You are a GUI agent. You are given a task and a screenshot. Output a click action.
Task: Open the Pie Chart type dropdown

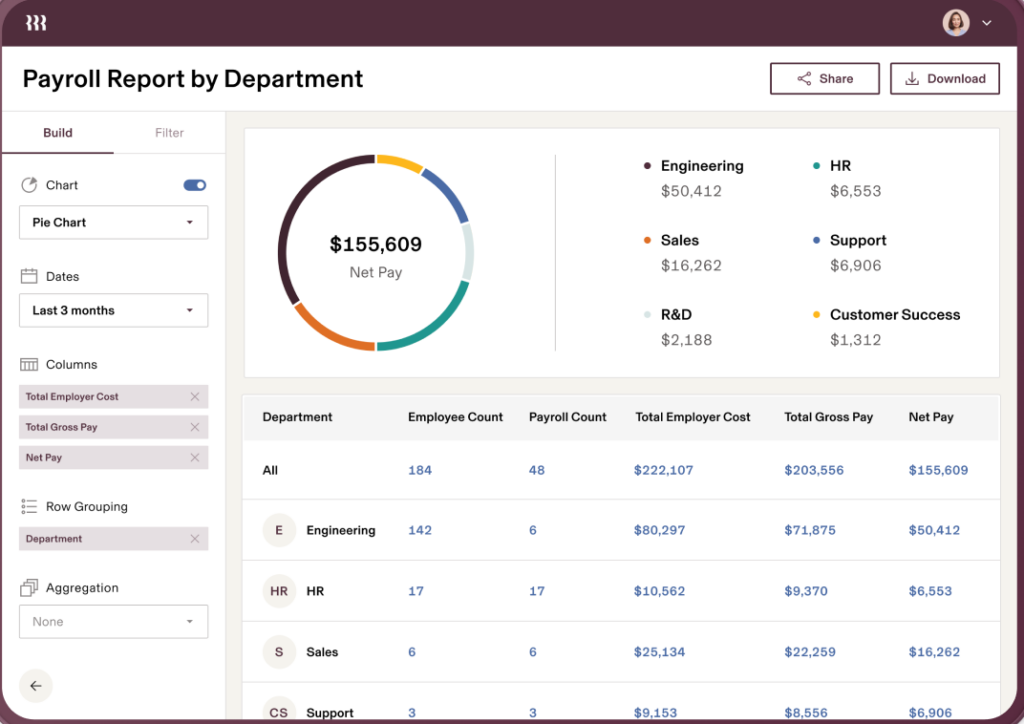coord(113,222)
